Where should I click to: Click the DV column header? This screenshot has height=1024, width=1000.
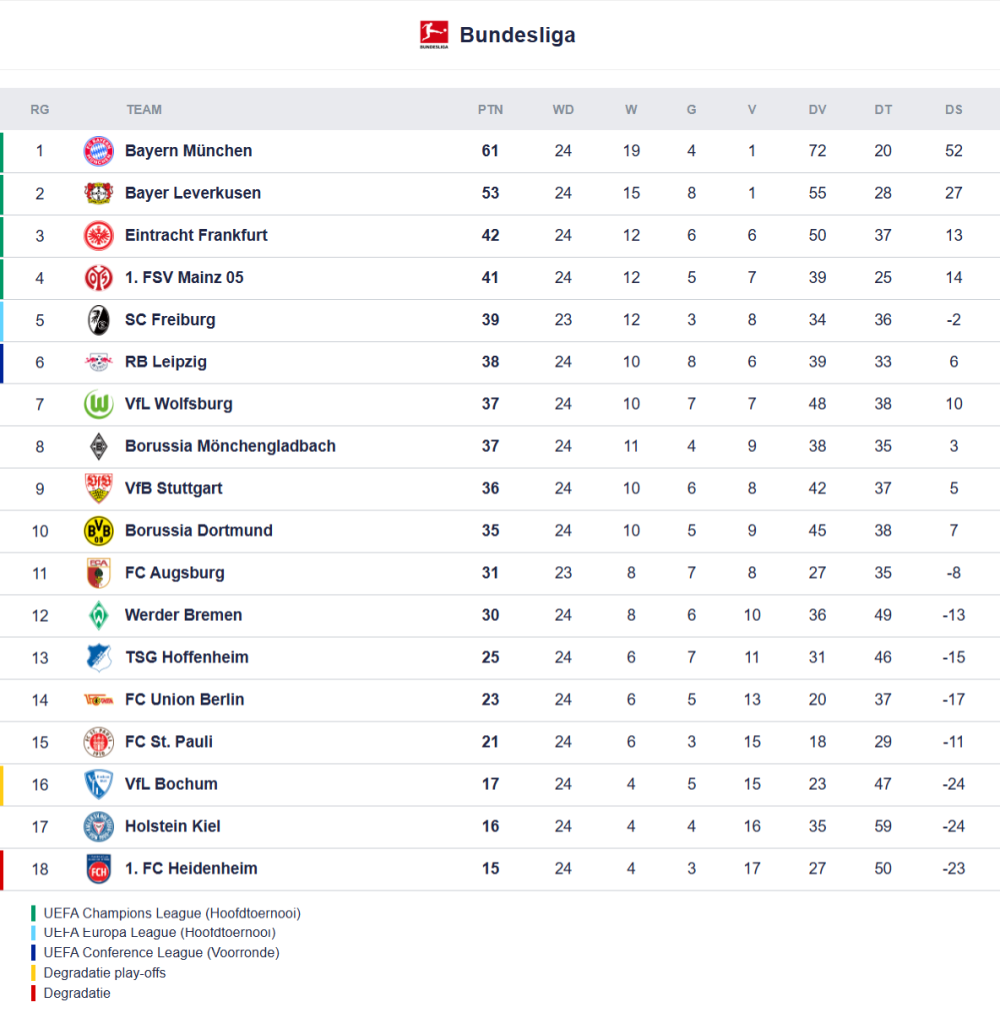(818, 110)
